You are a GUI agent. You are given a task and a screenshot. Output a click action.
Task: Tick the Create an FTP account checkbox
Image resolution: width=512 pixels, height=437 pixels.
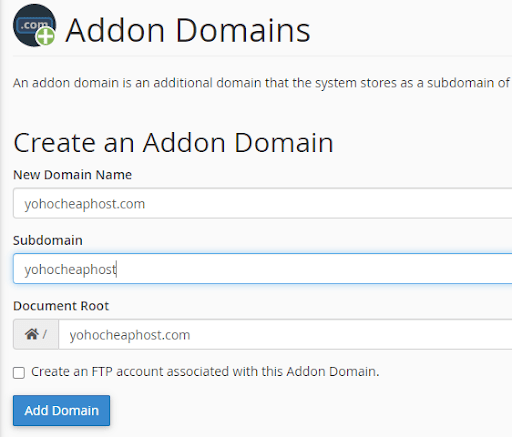pos(19,373)
